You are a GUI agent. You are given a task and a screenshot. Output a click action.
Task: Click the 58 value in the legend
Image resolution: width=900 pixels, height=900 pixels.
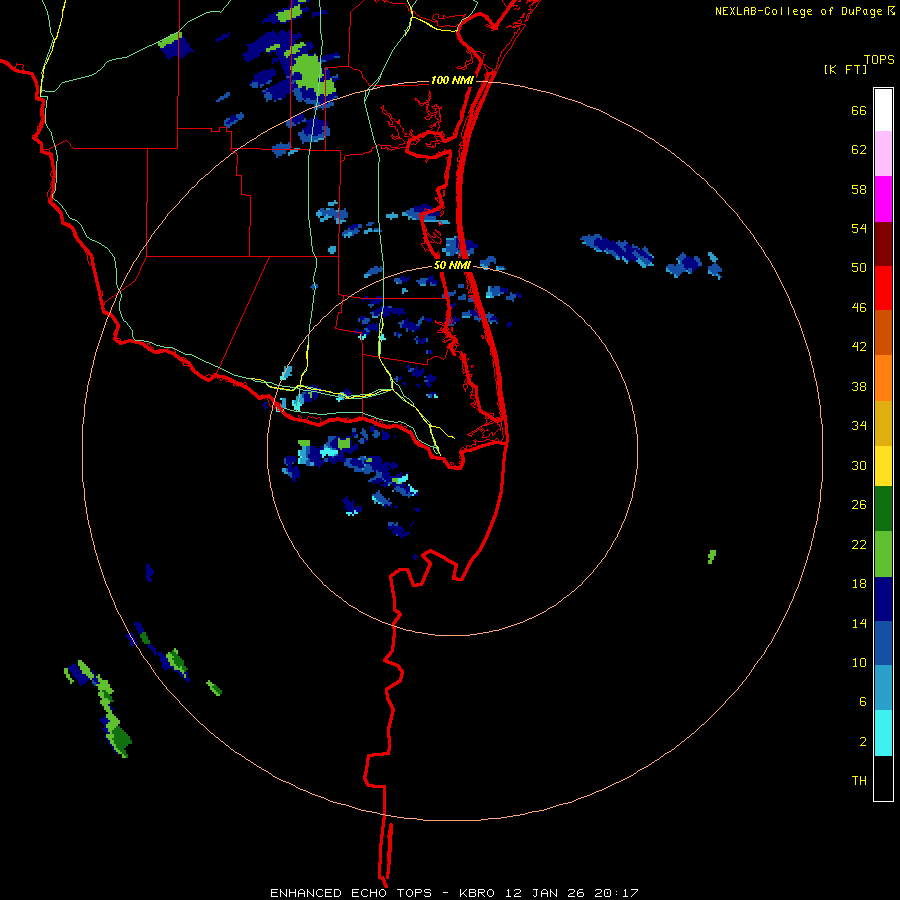coord(859,189)
